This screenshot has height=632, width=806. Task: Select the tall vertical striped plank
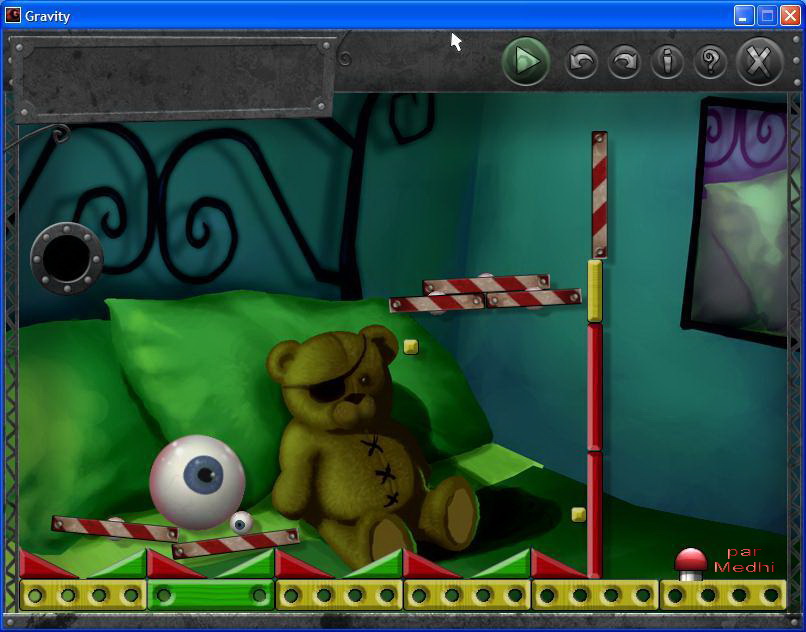coord(599,194)
